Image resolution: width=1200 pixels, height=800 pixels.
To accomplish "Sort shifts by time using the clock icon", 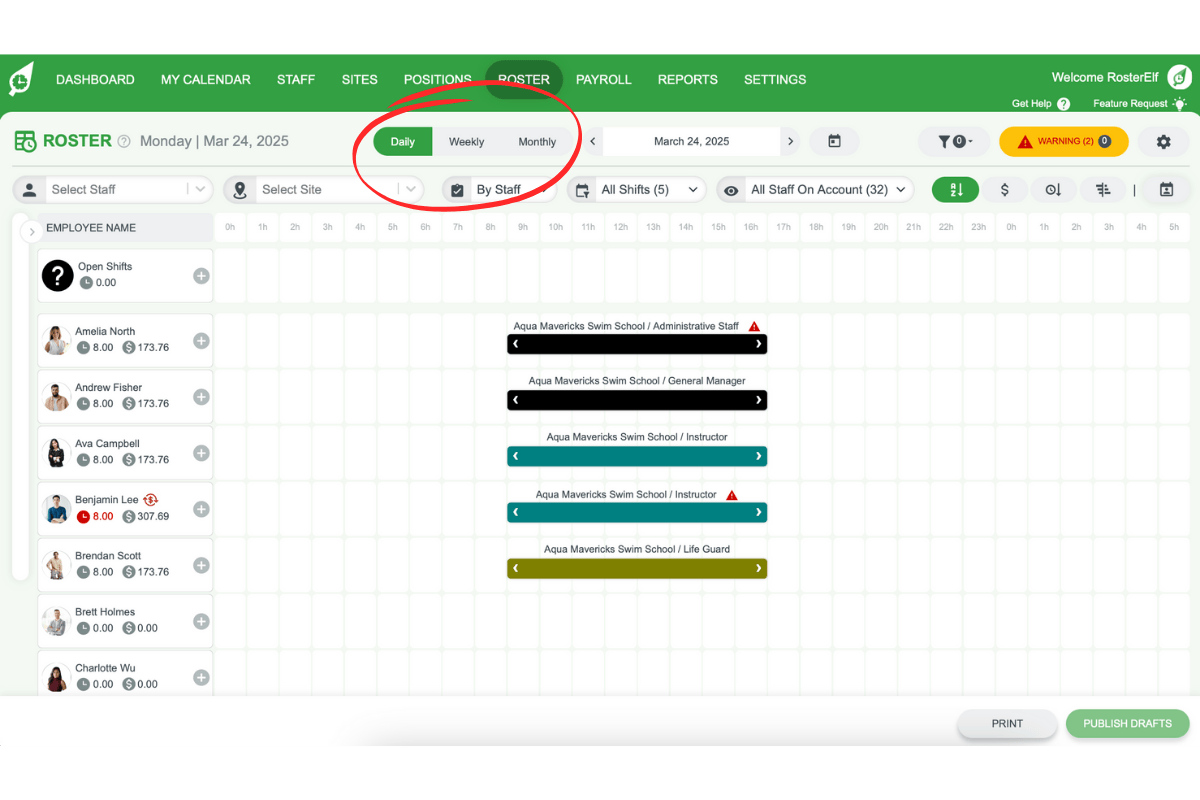I will 1053,189.
